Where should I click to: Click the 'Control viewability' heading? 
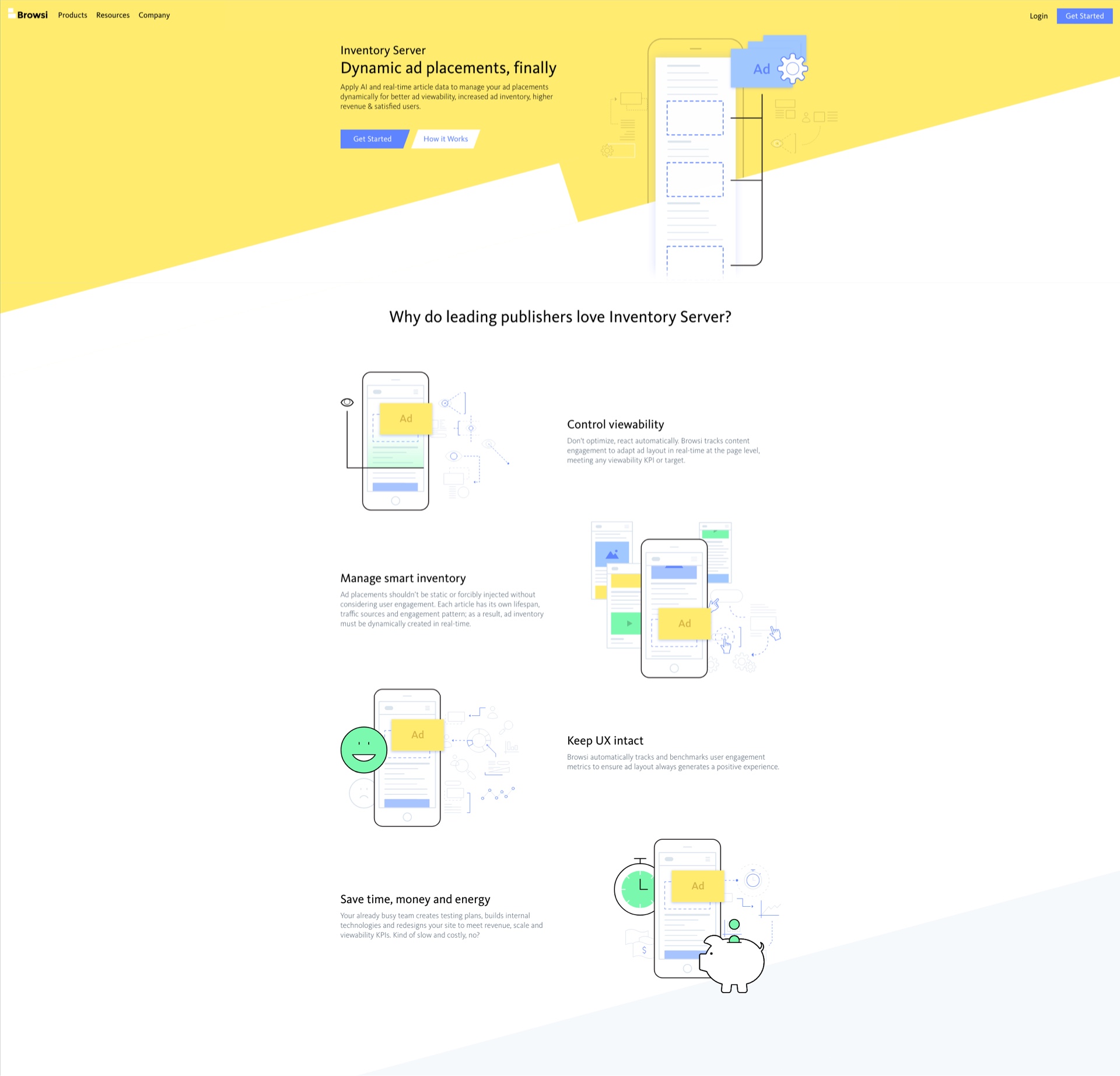coord(615,424)
